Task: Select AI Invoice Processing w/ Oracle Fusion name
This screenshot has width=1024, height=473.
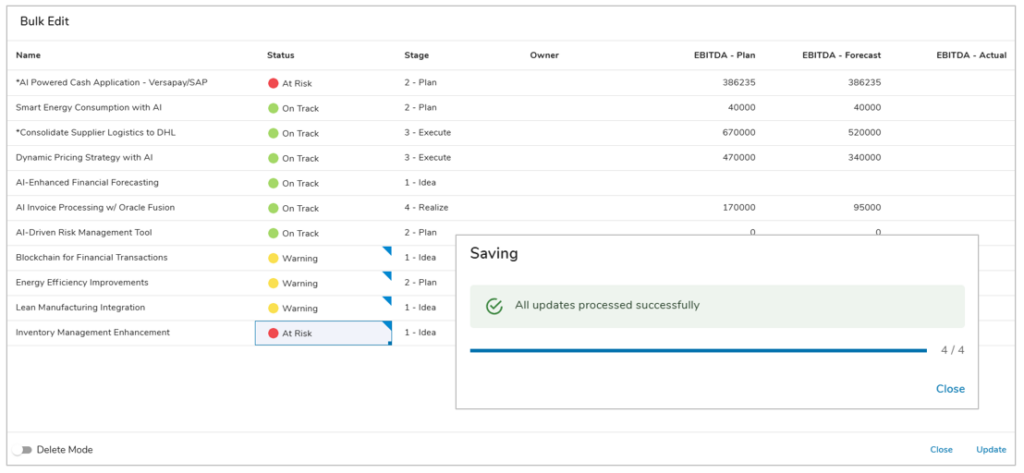Action: [x=95, y=207]
